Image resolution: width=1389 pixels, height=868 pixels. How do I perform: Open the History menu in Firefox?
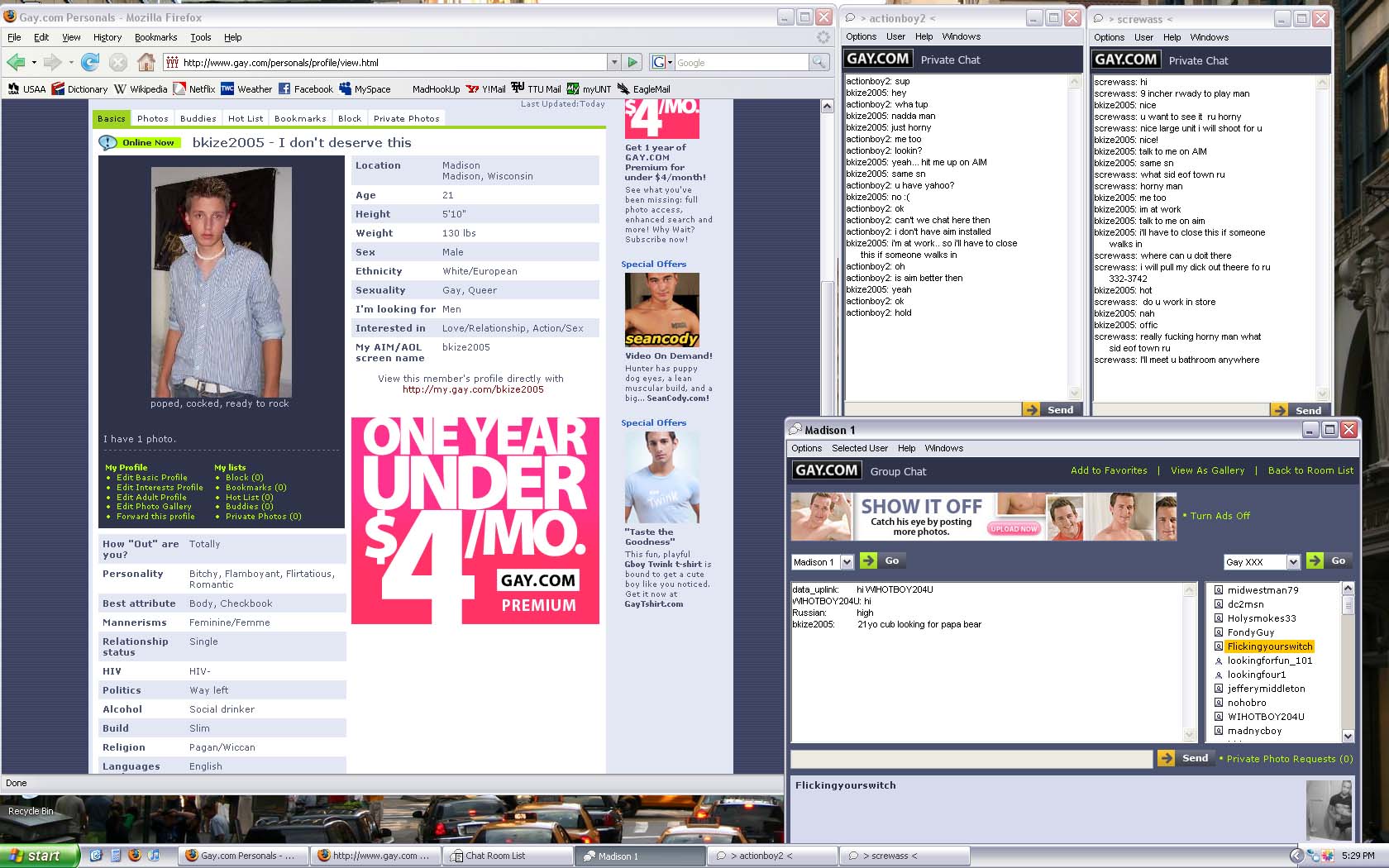coord(107,37)
